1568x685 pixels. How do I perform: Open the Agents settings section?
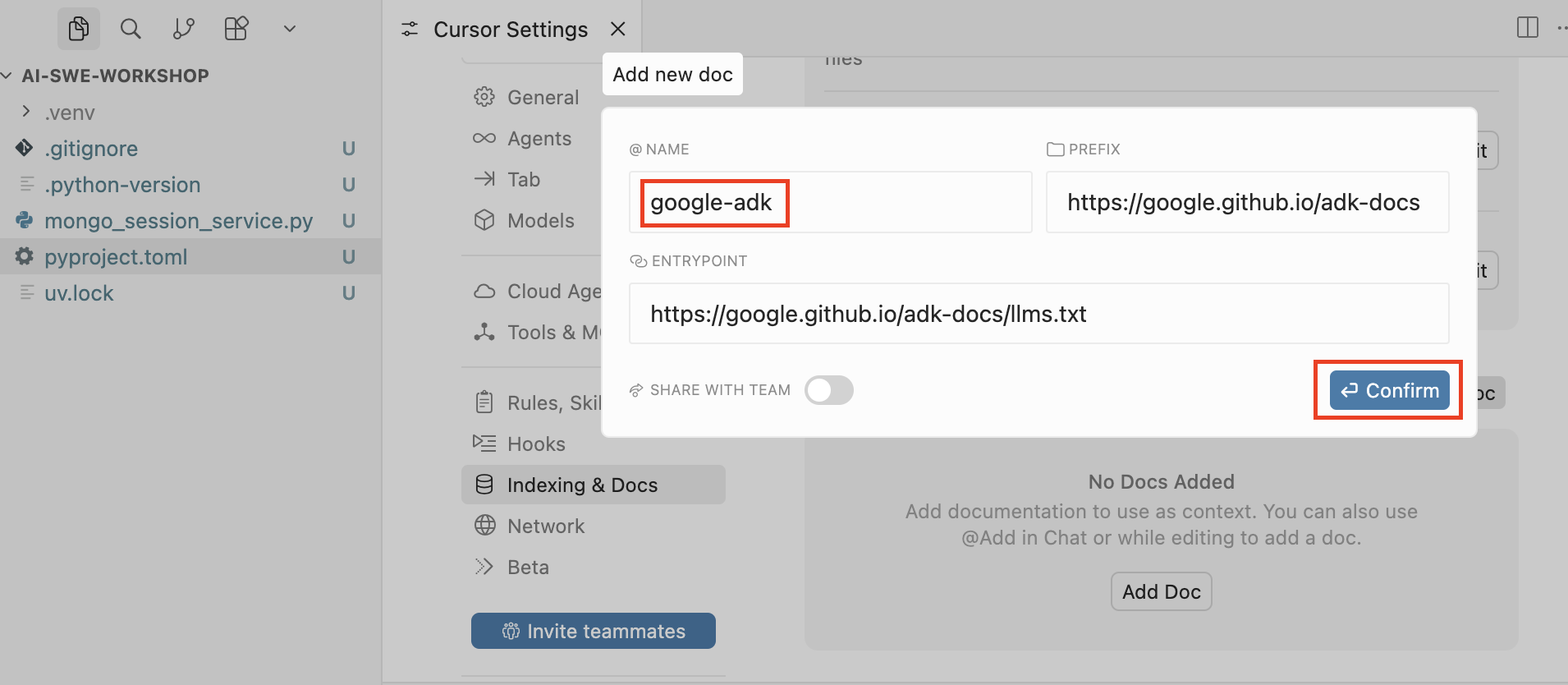click(539, 138)
